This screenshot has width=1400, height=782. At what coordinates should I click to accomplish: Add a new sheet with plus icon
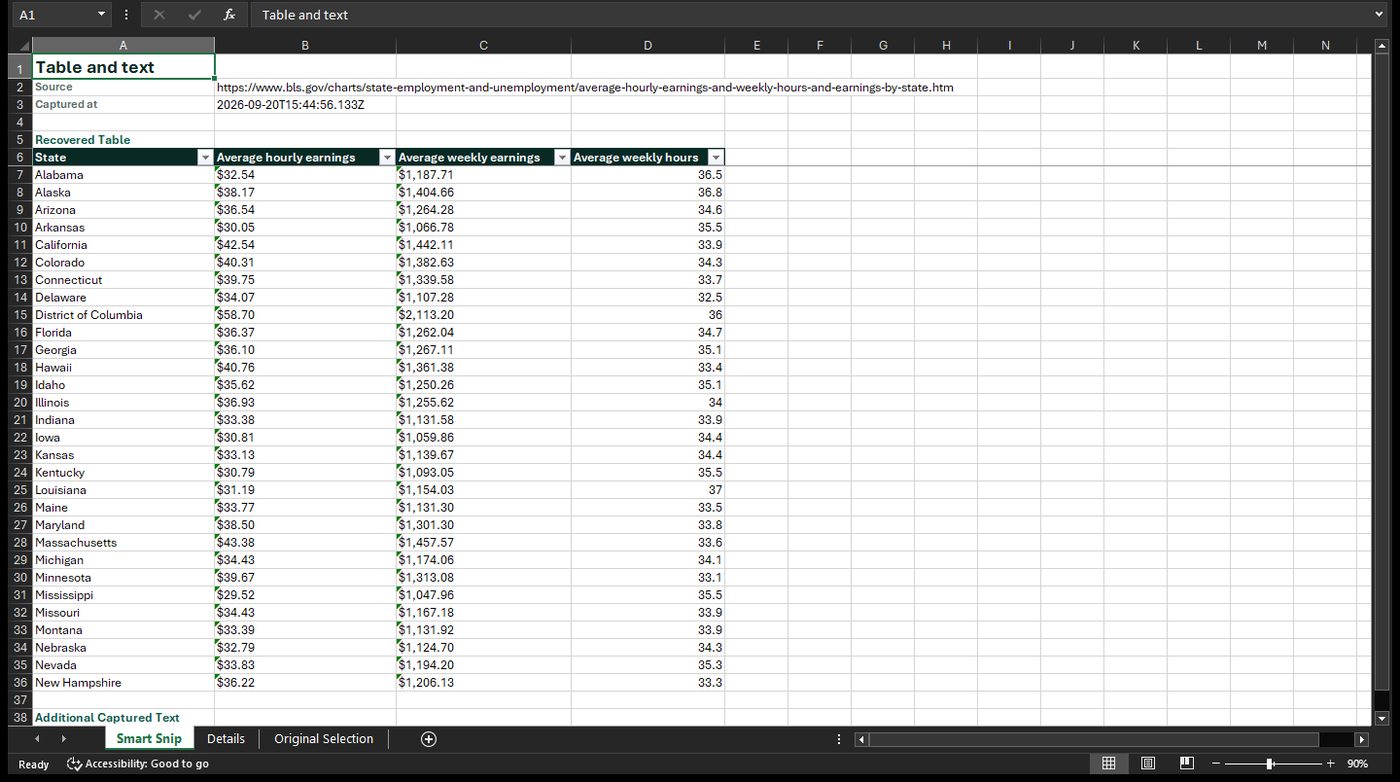(x=429, y=739)
